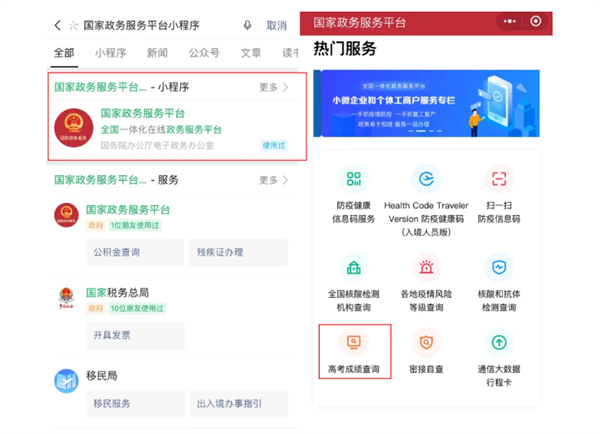The height and width of the screenshot is (434, 600).
Task: Tap the 取消 cancel link
Action: [x=277, y=26]
